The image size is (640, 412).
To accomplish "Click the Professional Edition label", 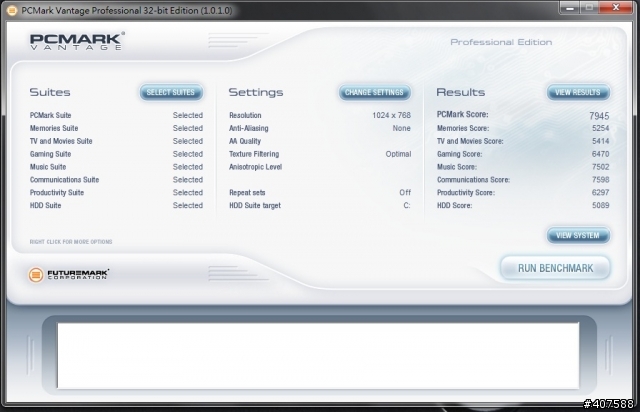I will point(501,42).
